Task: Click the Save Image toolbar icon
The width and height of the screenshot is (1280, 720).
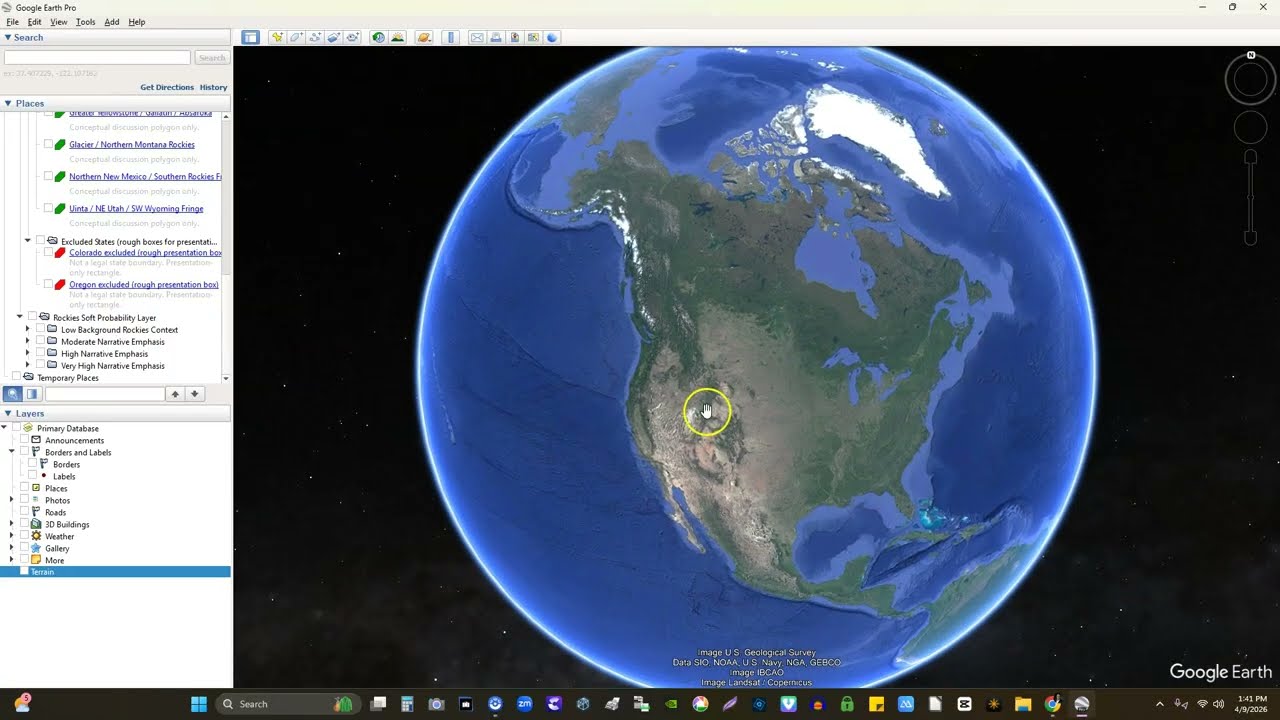Action: 515,37
